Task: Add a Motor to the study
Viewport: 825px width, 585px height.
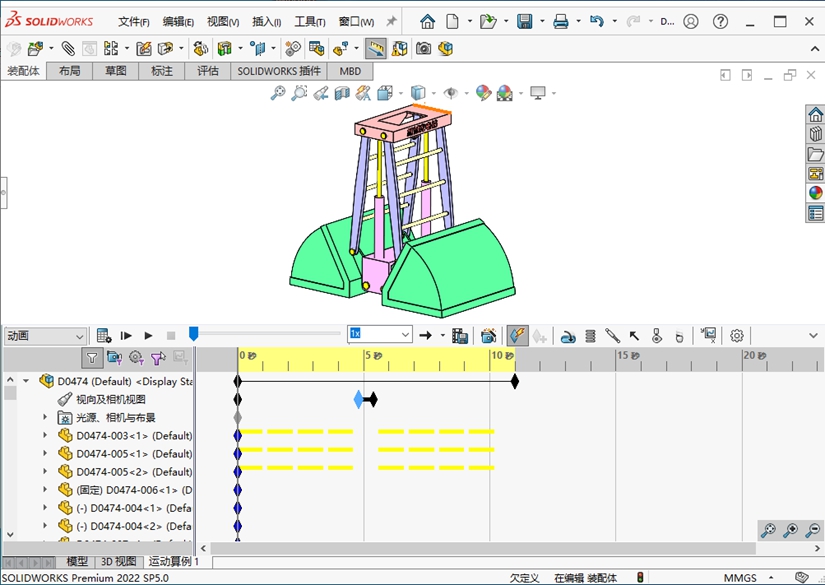Action: pyautogui.click(x=567, y=336)
